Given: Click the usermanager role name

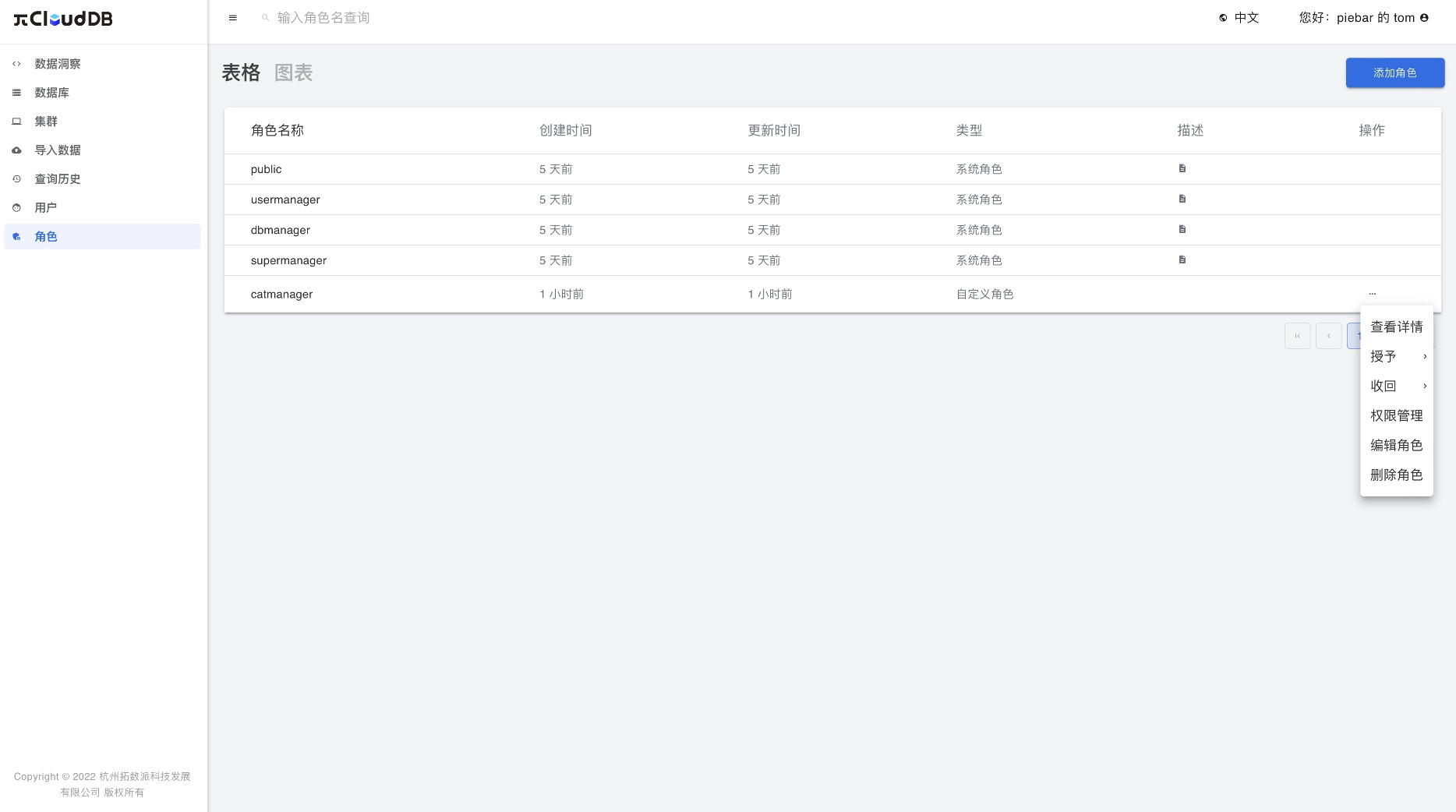Looking at the screenshot, I should (x=285, y=199).
